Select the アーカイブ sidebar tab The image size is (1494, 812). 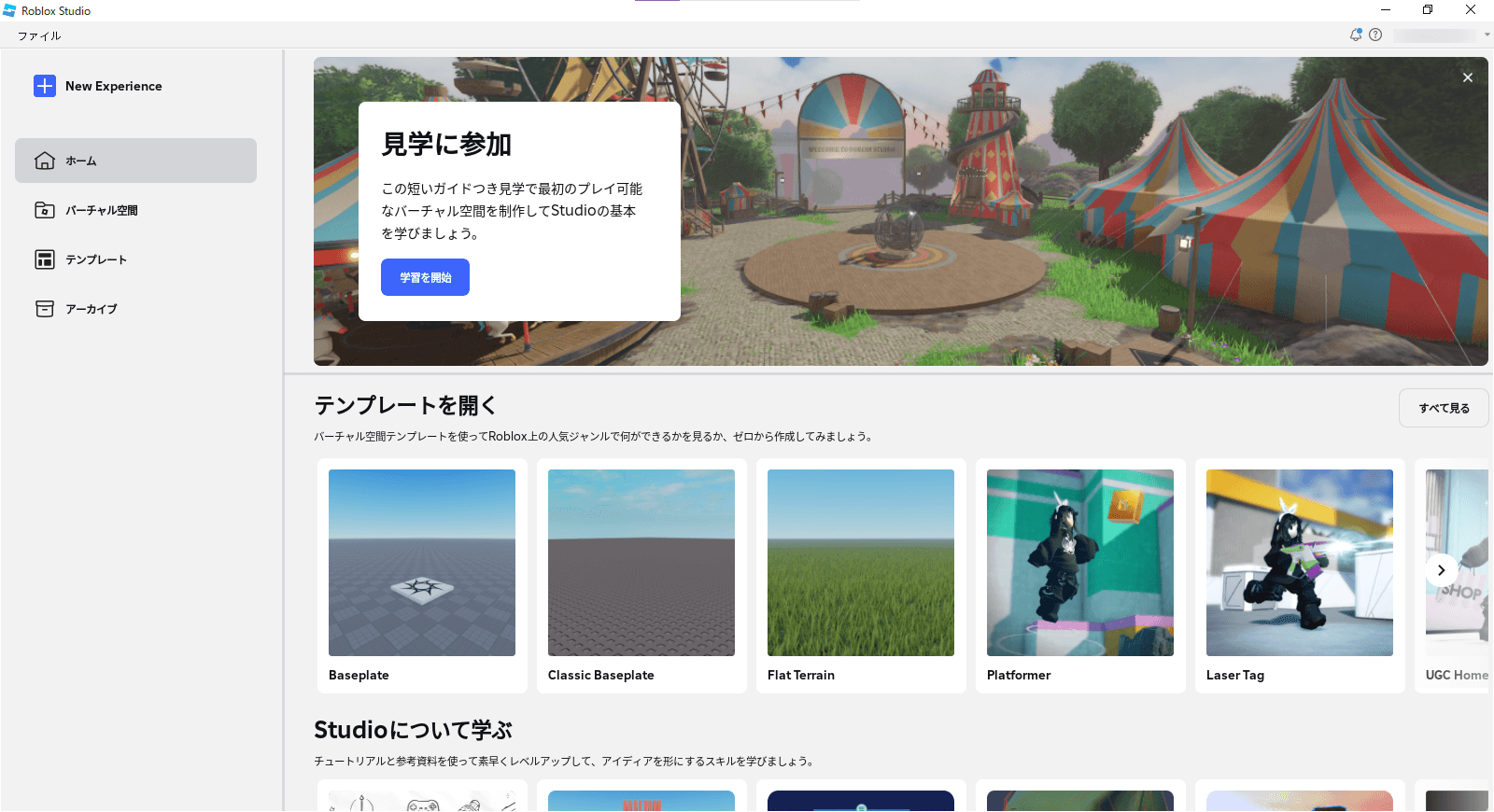pyautogui.click(x=135, y=309)
